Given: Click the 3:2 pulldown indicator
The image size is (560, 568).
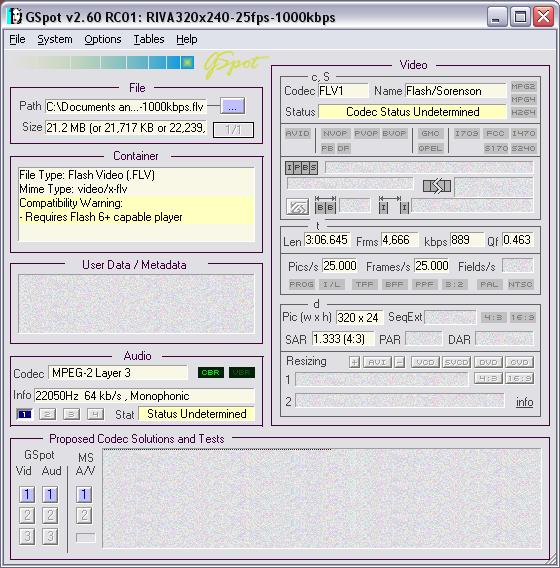Looking at the screenshot, I should pyautogui.click(x=454, y=284).
